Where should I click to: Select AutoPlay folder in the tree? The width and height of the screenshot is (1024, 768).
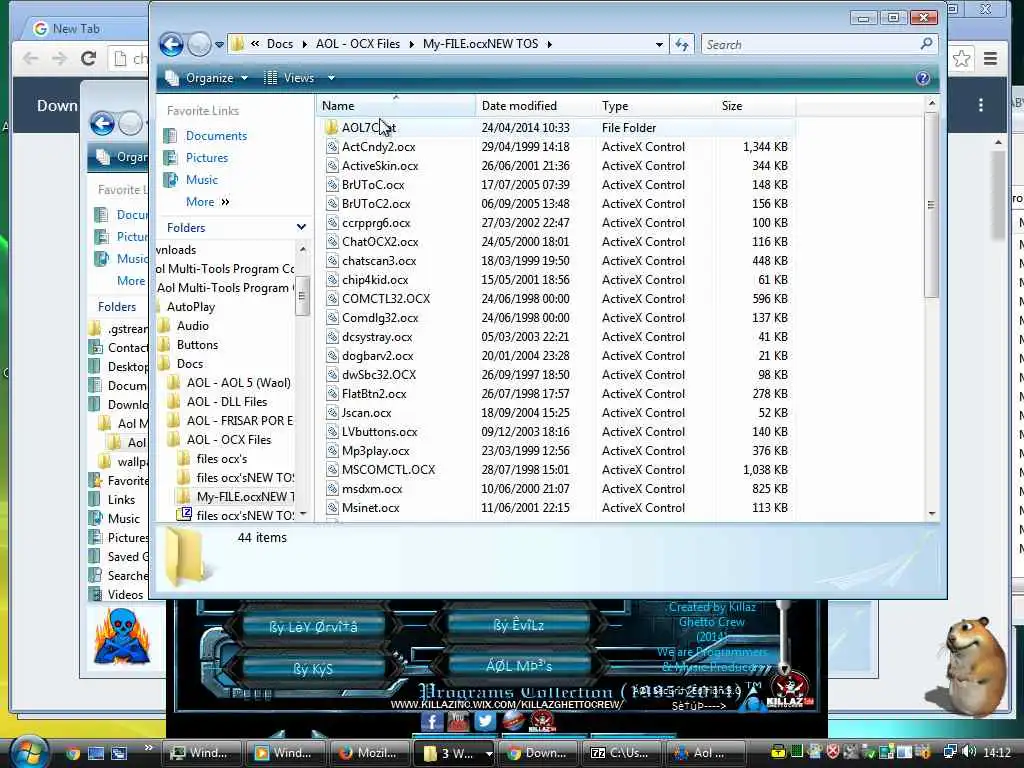pos(191,307)
